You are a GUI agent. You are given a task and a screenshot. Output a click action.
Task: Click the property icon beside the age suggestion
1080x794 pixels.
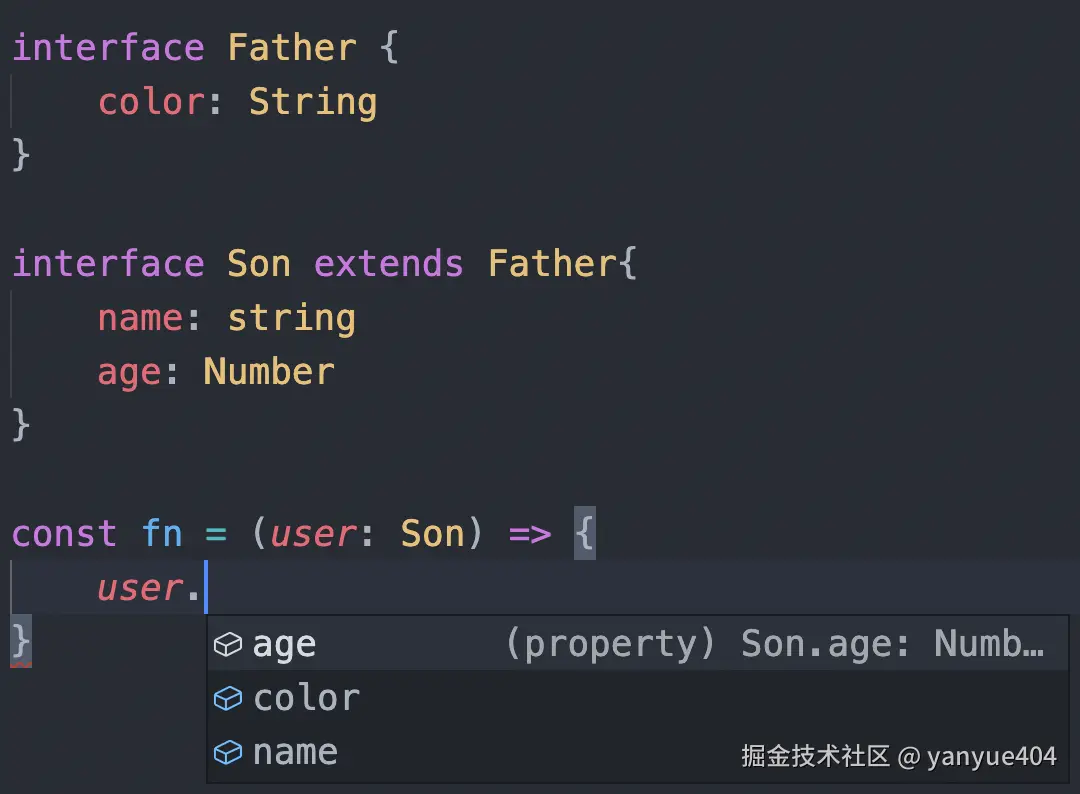pos(229,645)
